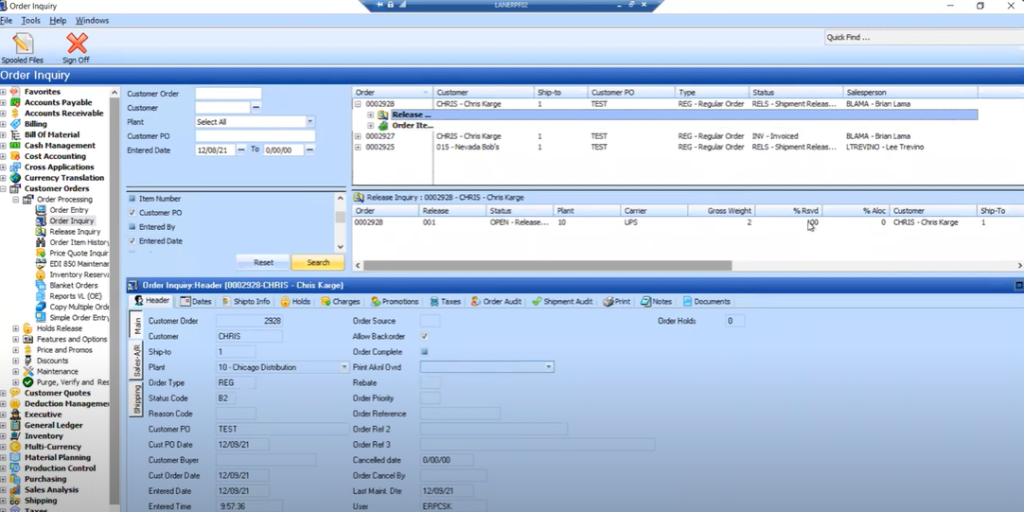
Task: Toggle the Entered By checkbox
Action: pos(132,227)
